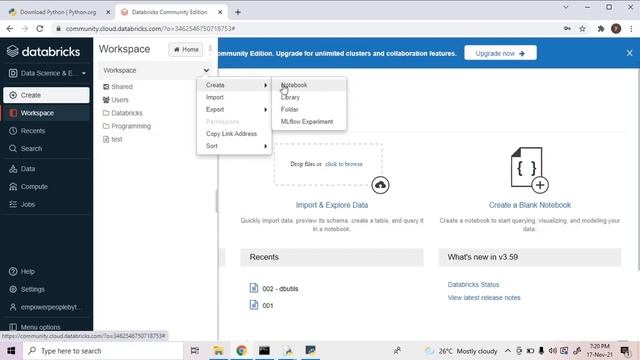Reload the page with the refresh icon
This screenshot has height=360, width=640.
[40, 29]
